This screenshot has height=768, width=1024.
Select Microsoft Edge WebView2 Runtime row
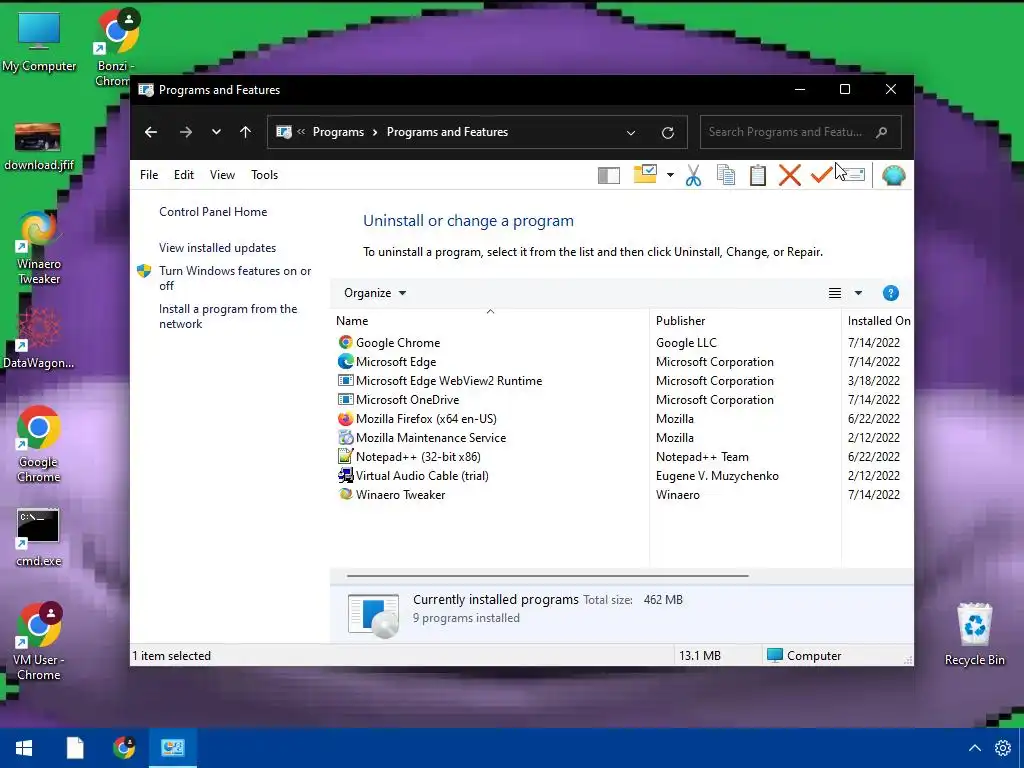(449, 381)
